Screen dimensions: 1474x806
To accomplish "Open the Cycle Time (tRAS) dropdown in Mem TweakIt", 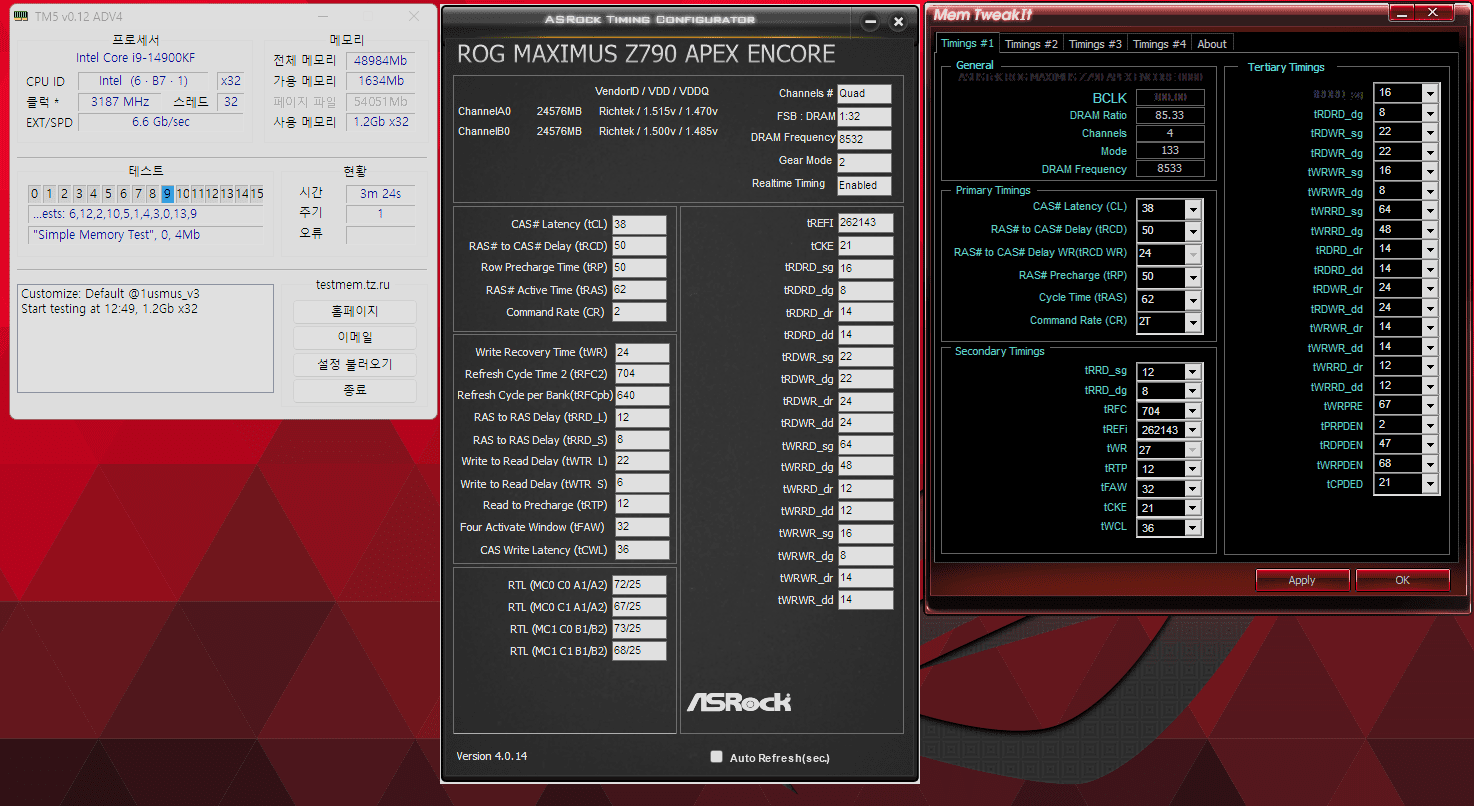I will coord(1193,299).
